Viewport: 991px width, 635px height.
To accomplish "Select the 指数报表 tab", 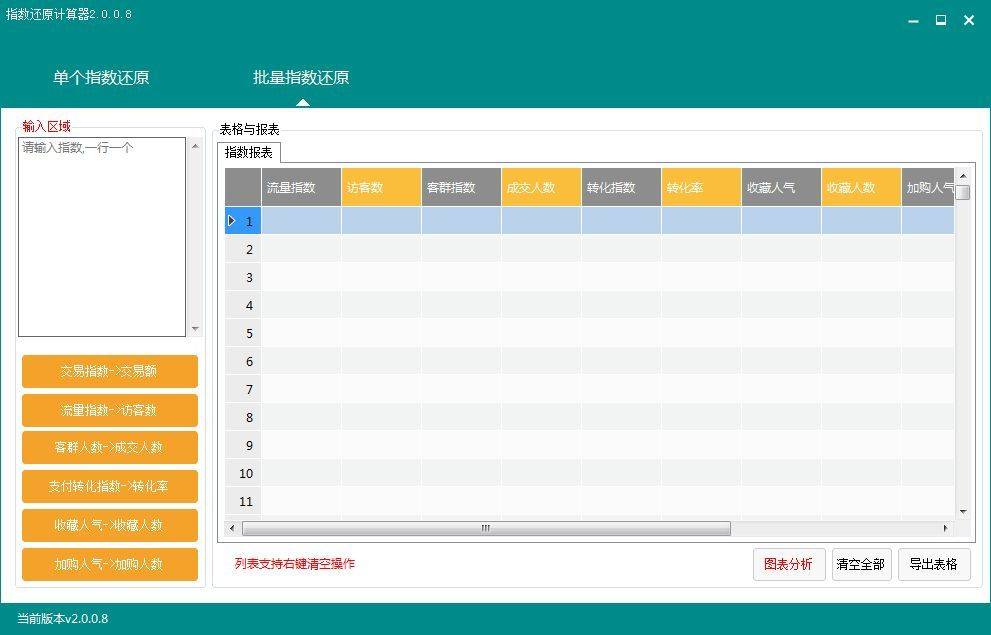I will (249, 152).
